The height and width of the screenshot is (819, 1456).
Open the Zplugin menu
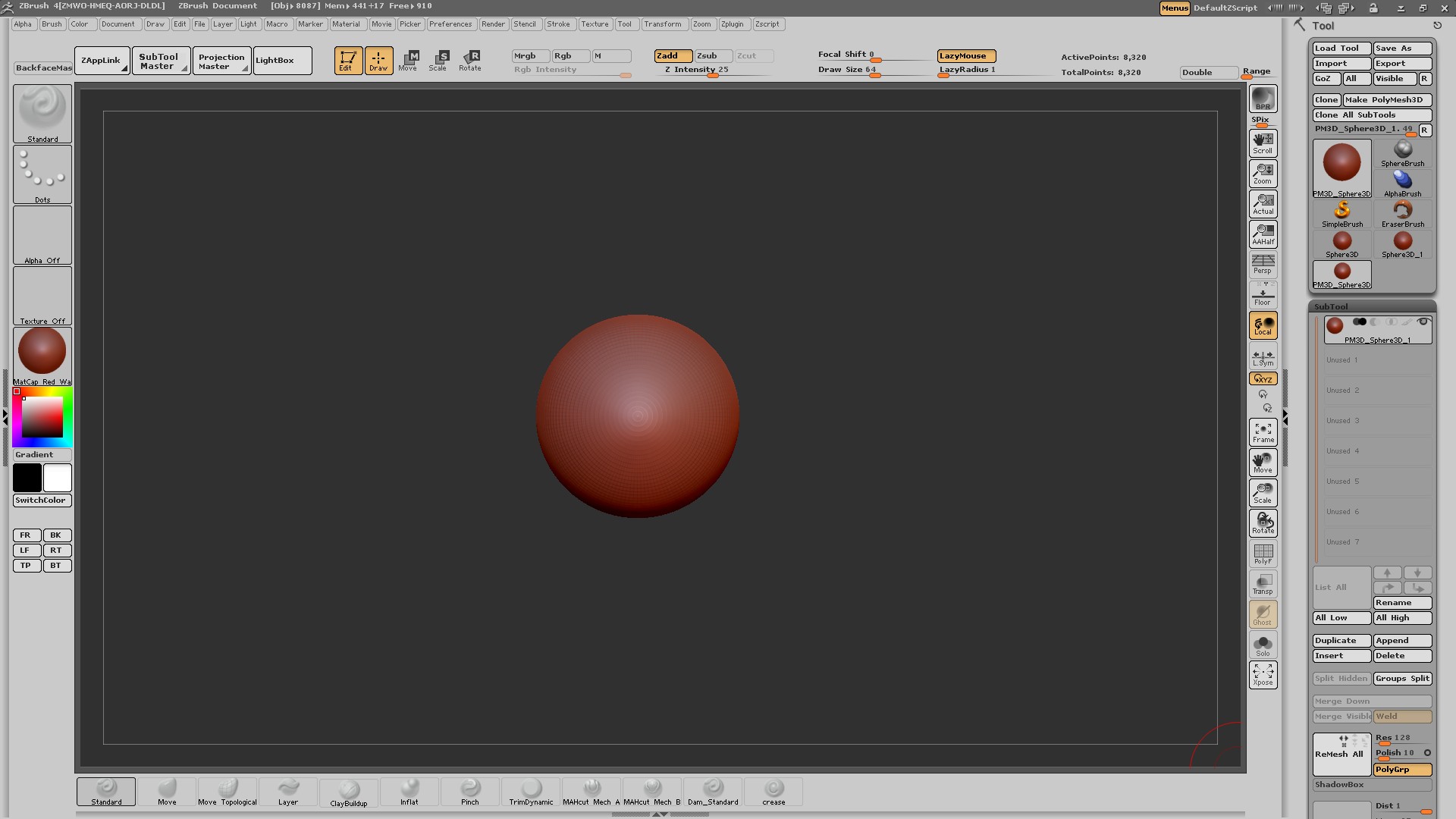pos(732,24)
